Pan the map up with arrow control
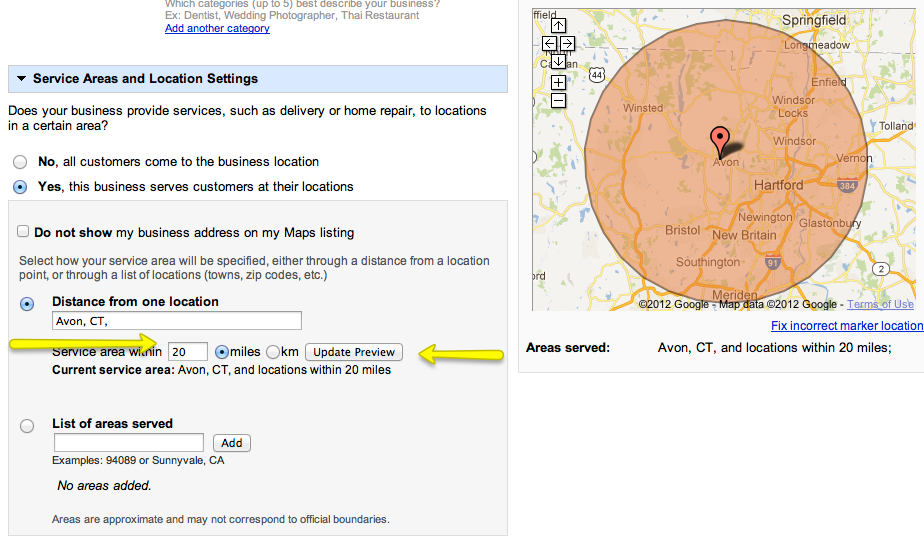Screen dimensions: 924x542 (558, 26)
